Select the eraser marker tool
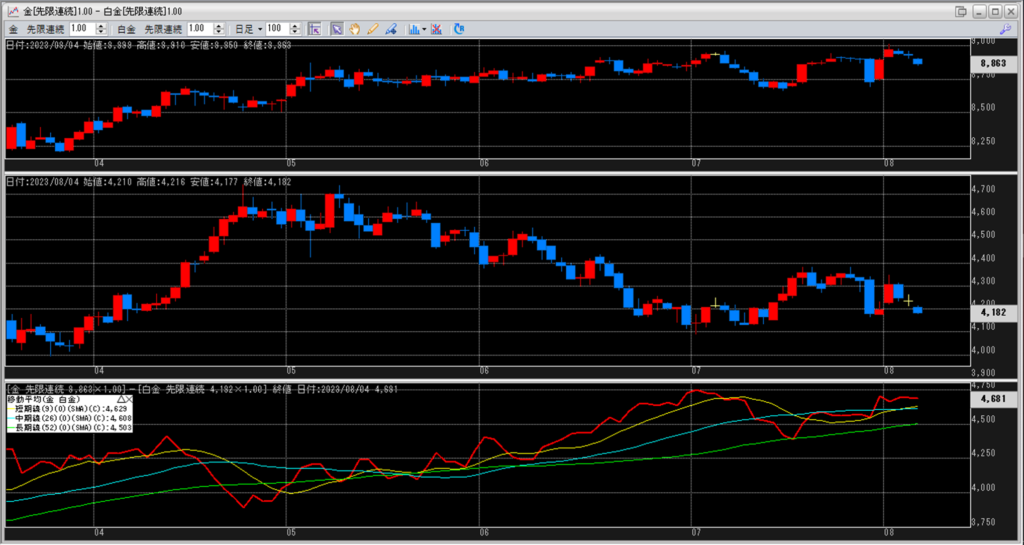1024x545 pixels. [x=391, y=29]
